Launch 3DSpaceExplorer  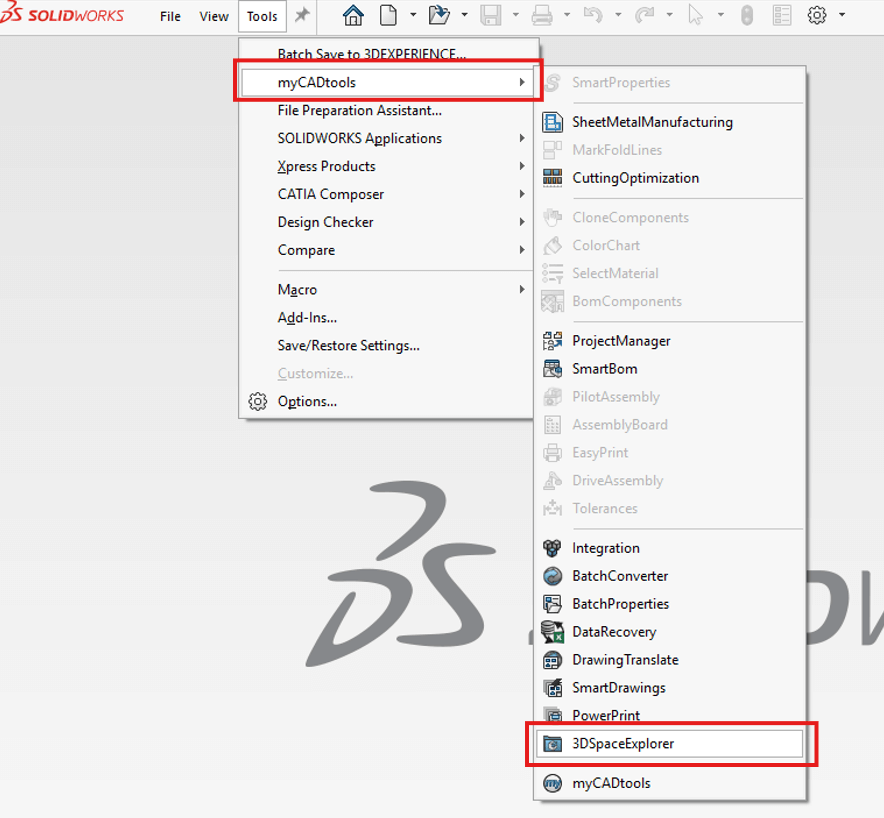click(x=623, y=744)
